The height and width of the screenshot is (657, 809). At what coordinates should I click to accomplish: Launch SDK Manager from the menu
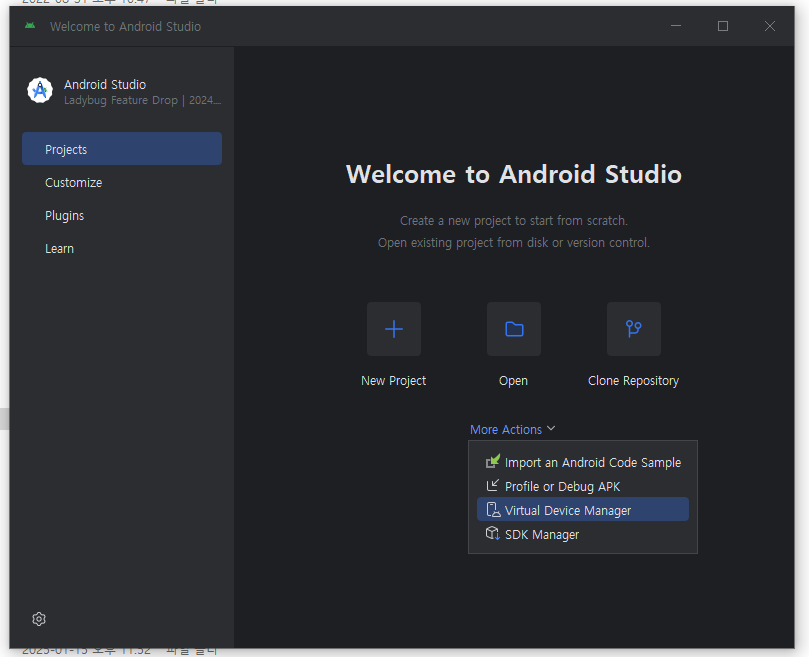click(x=583, y=534)
